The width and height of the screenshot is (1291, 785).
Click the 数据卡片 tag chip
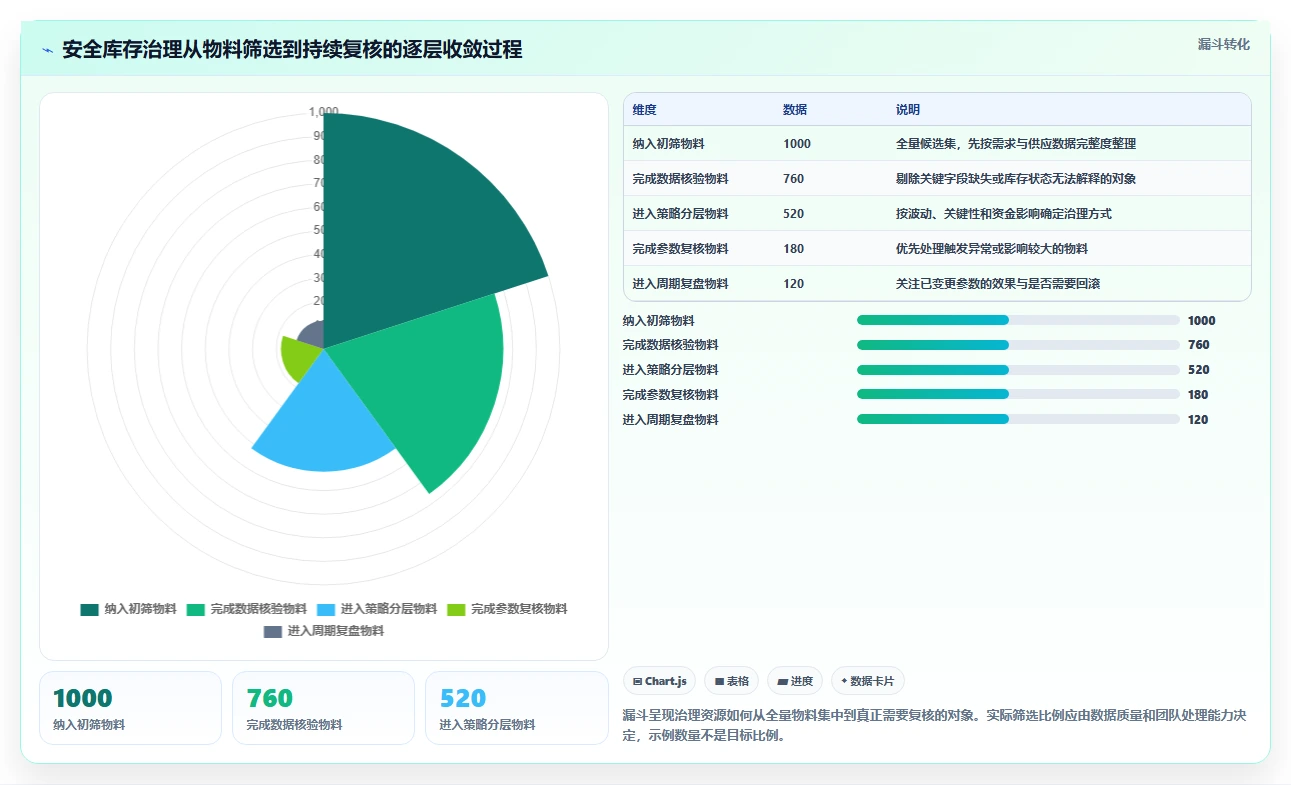click(x=868, y=681)
